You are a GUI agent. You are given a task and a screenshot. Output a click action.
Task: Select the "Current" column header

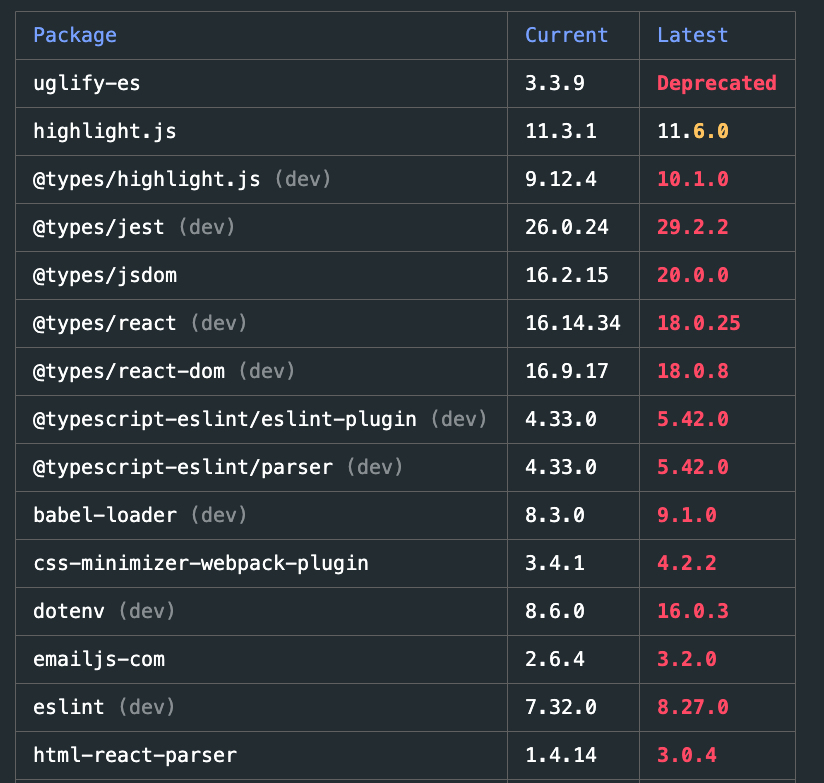tap(566, 35)
